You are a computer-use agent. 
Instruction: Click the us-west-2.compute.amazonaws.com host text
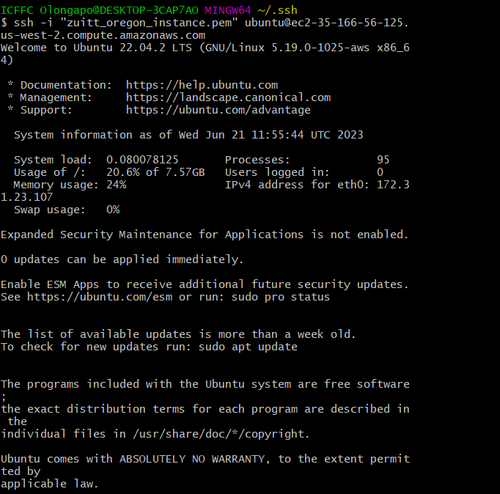103,35
